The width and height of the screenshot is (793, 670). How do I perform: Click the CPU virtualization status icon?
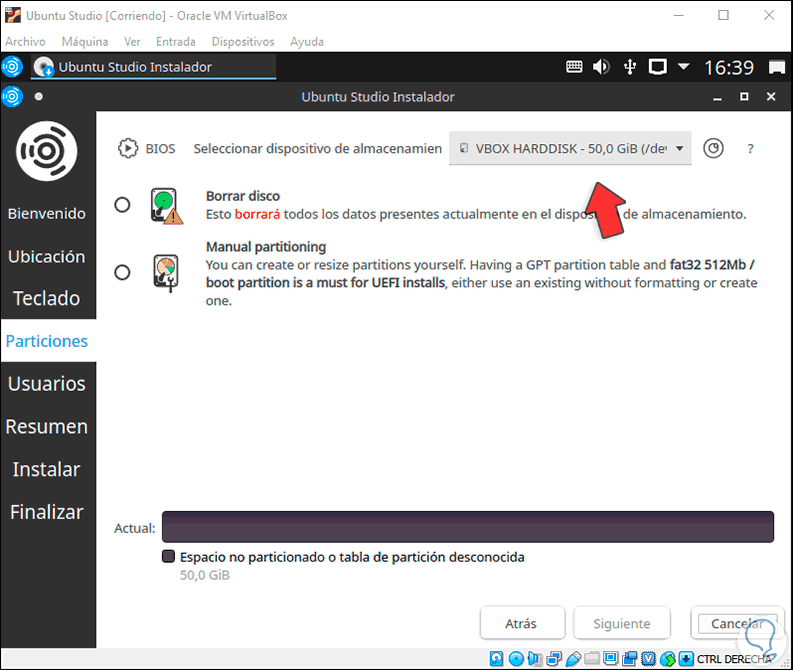[x=649, y=658]
